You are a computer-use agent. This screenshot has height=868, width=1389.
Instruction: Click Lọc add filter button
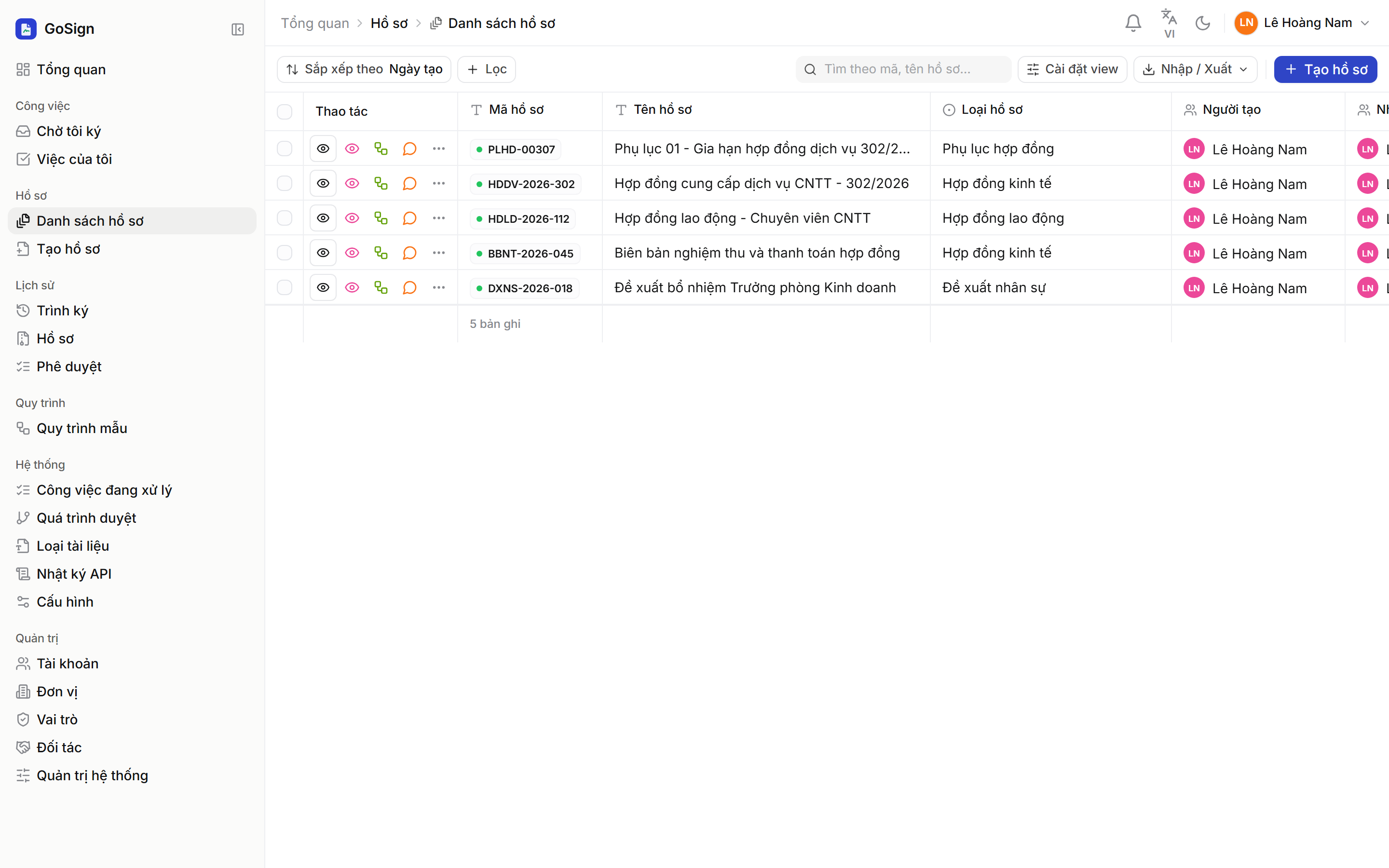coord(486,69)
